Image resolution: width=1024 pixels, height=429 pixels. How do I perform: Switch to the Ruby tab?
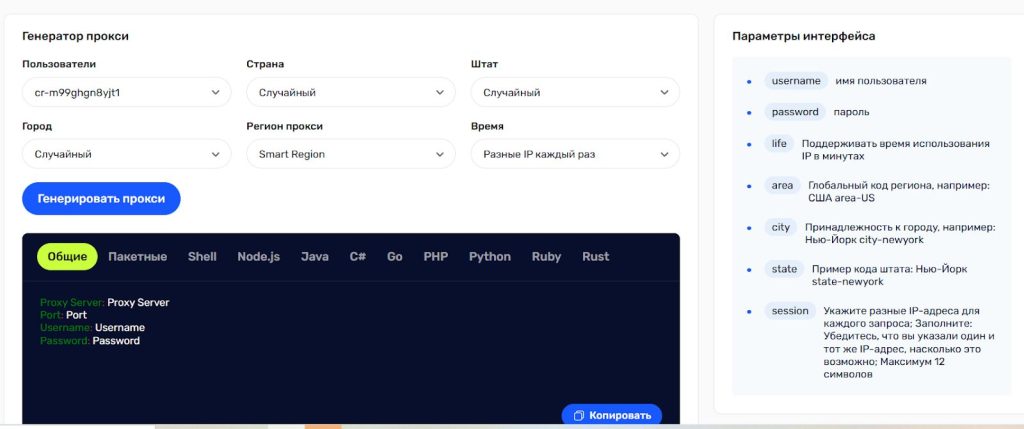pyautogui.click(x=546, y=257)
